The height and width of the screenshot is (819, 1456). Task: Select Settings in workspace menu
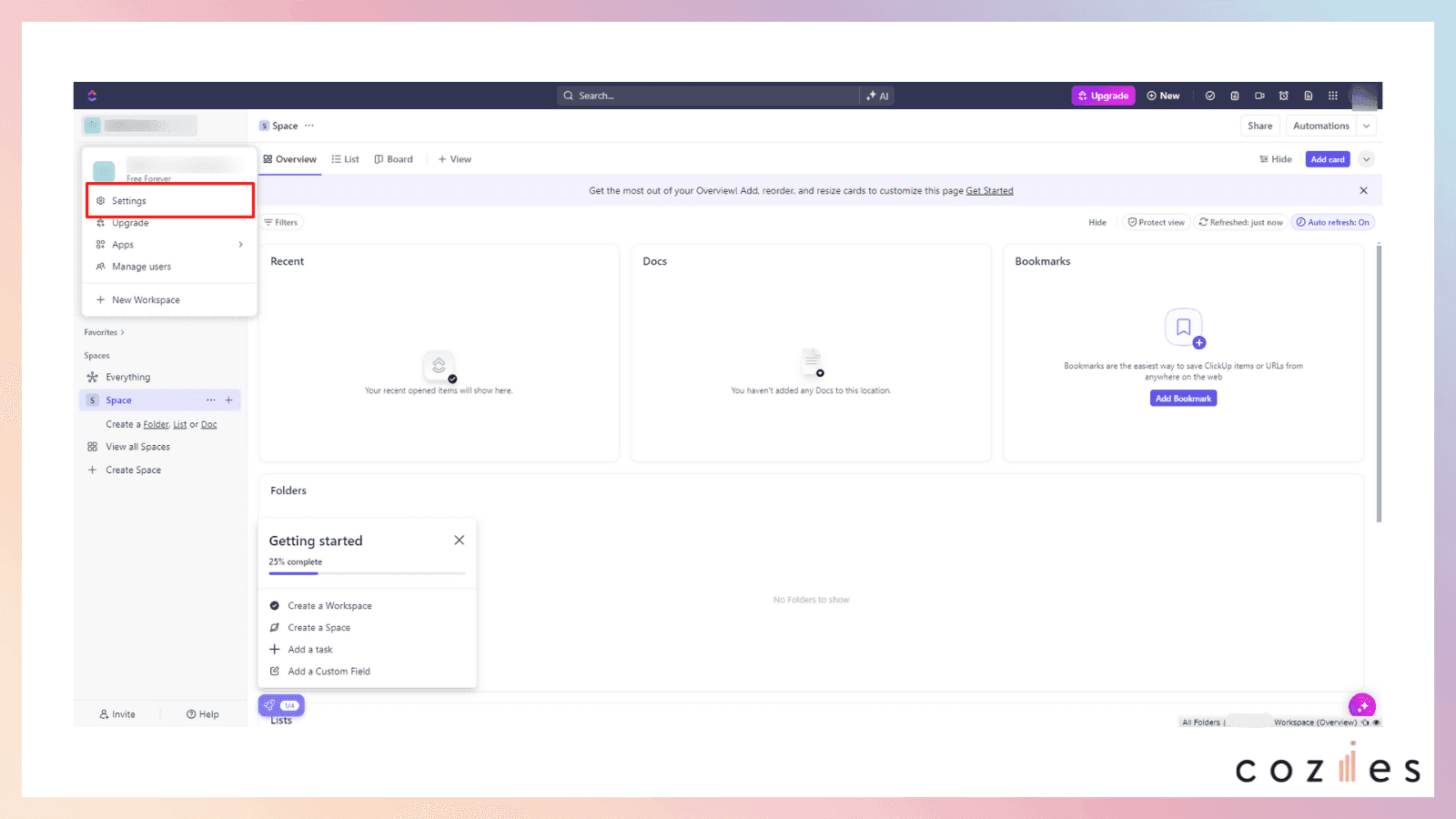tap(170, 201)
